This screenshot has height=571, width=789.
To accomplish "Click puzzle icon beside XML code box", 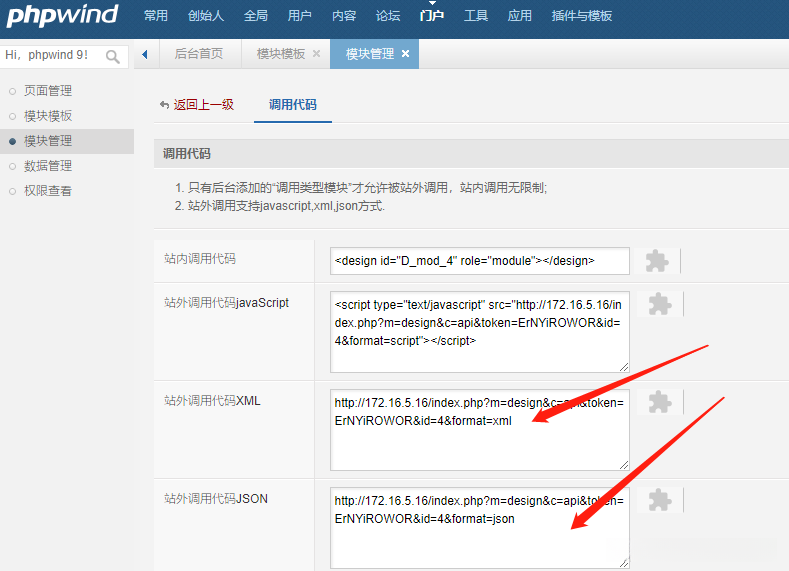I will coord(660,402).
